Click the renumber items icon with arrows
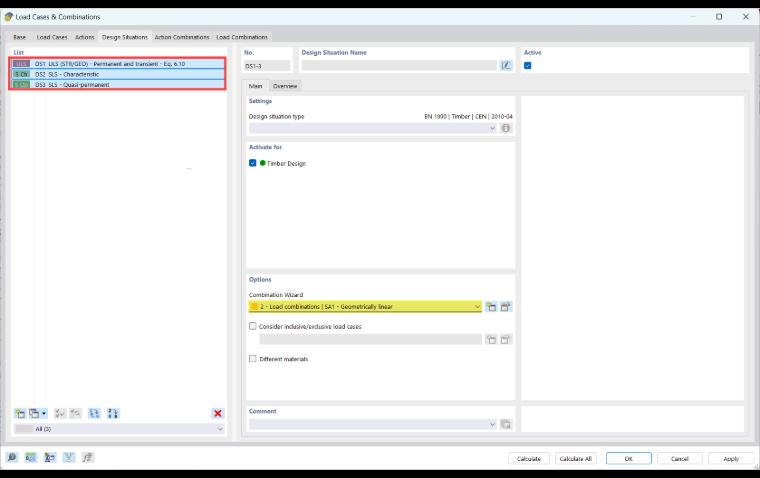 point(94,414)
